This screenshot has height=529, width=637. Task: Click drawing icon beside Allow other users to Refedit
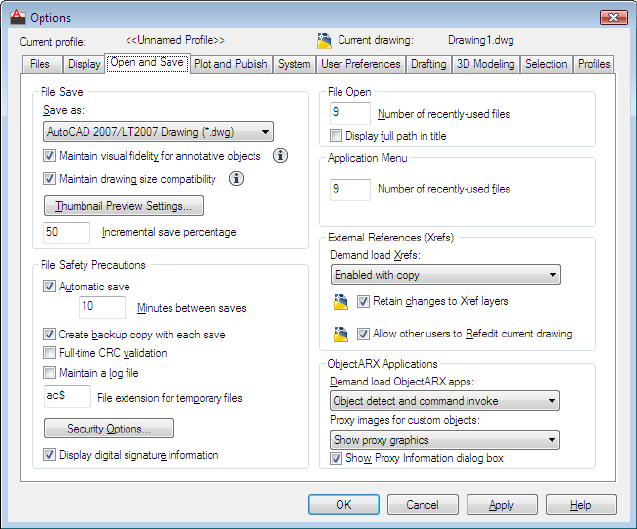340,334
